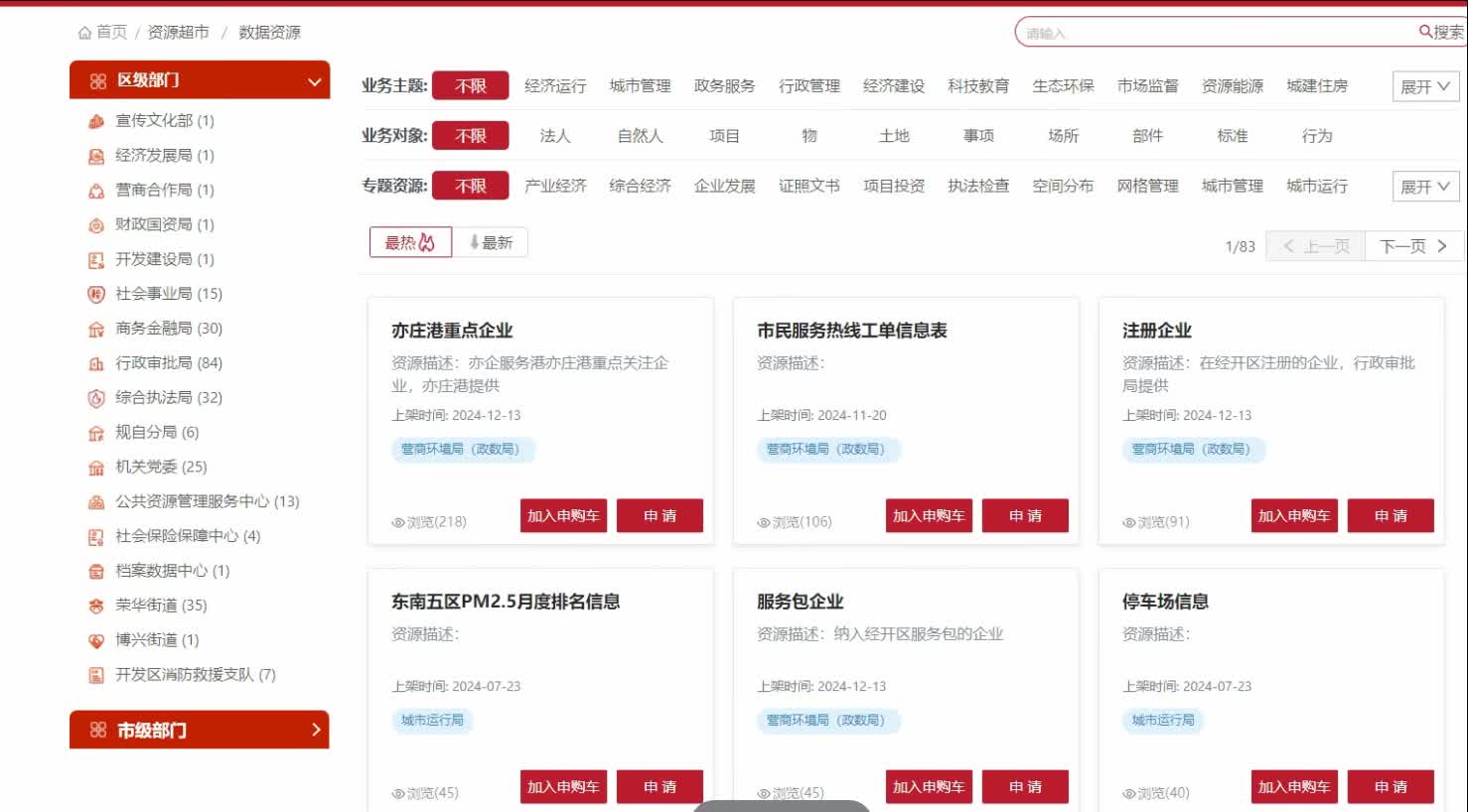Click the 开发区消防救援支队 icon
Viewport: 1468px width, 812px height.
tap(96, 675)
